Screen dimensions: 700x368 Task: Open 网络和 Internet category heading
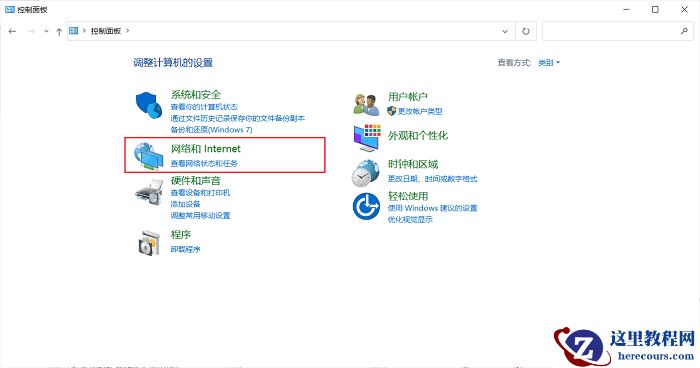point(205,149)
